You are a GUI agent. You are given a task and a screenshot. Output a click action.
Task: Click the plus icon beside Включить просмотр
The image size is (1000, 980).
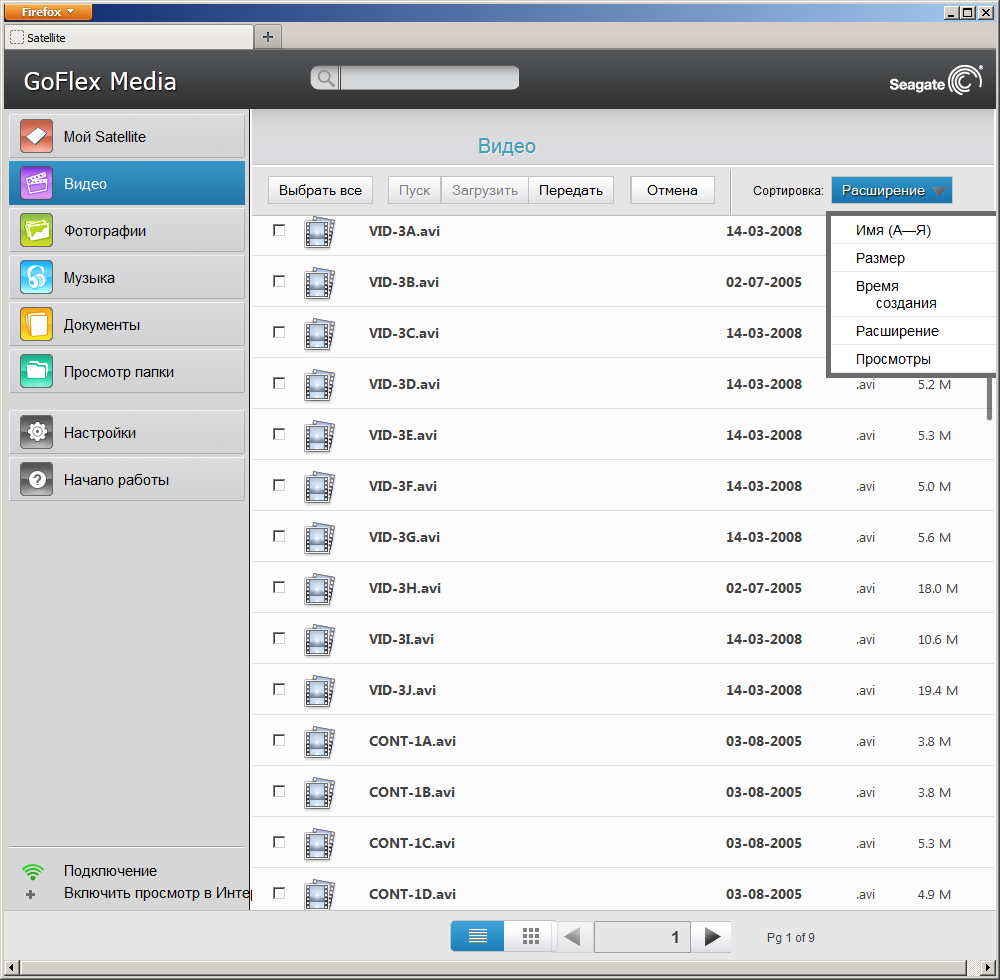tap(30, 894)
